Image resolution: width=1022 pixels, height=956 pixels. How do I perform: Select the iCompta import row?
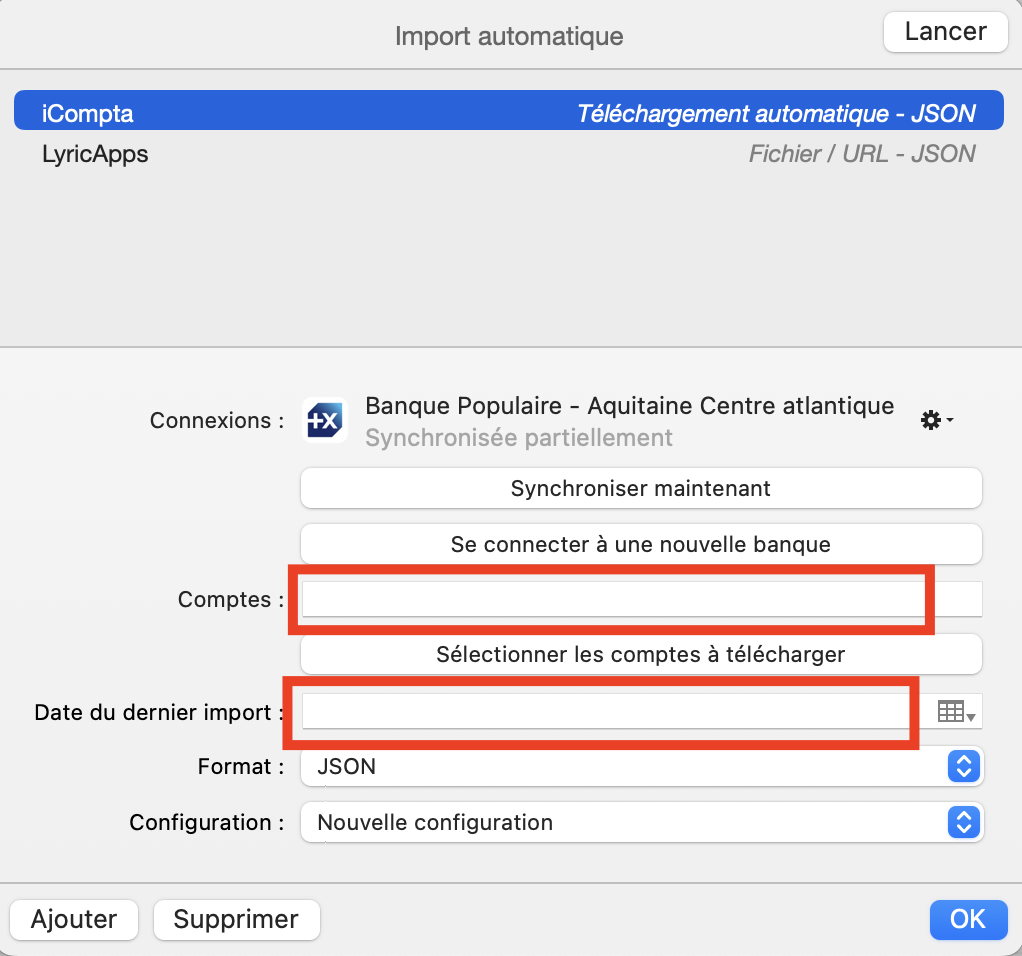tap(508, 110)
